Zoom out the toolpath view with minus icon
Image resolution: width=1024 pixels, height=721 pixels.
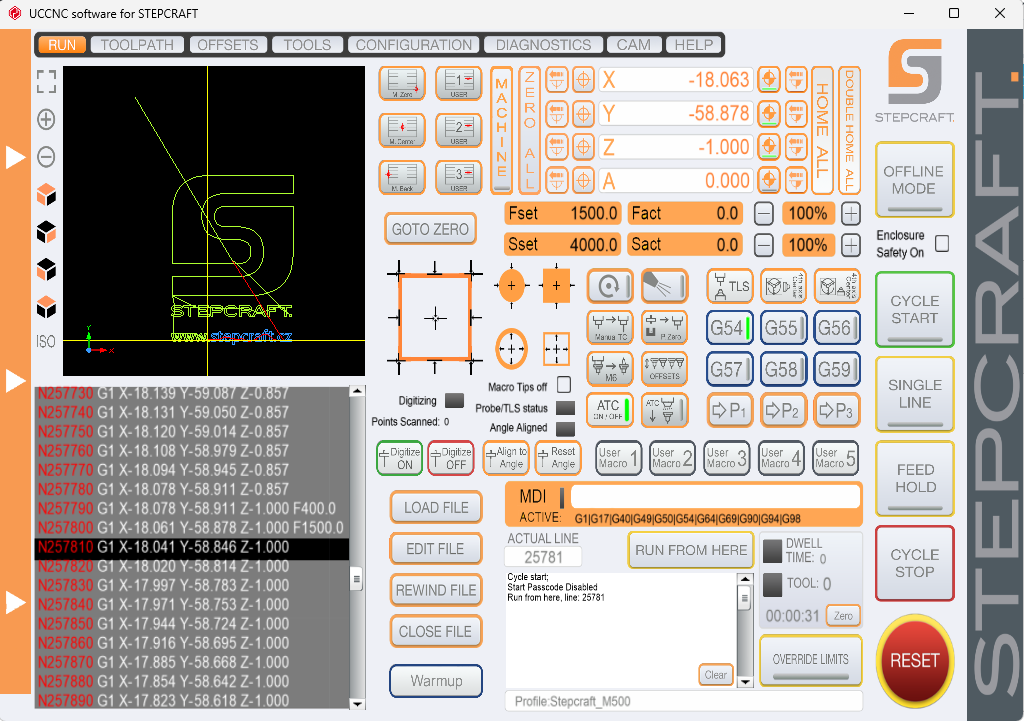tap(46, 157)
